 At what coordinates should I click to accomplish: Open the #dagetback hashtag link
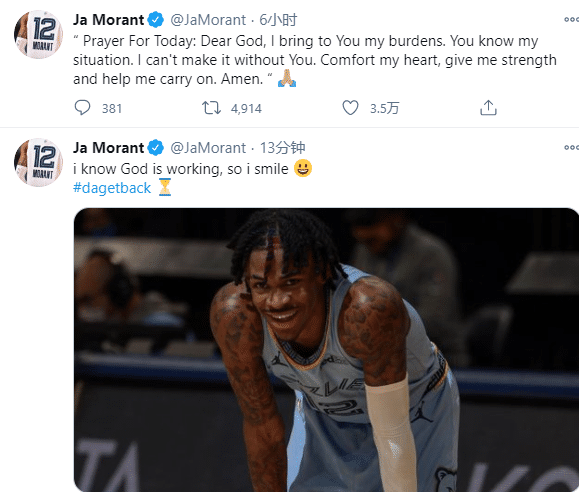pyautogui.click(x=112, y=188)
